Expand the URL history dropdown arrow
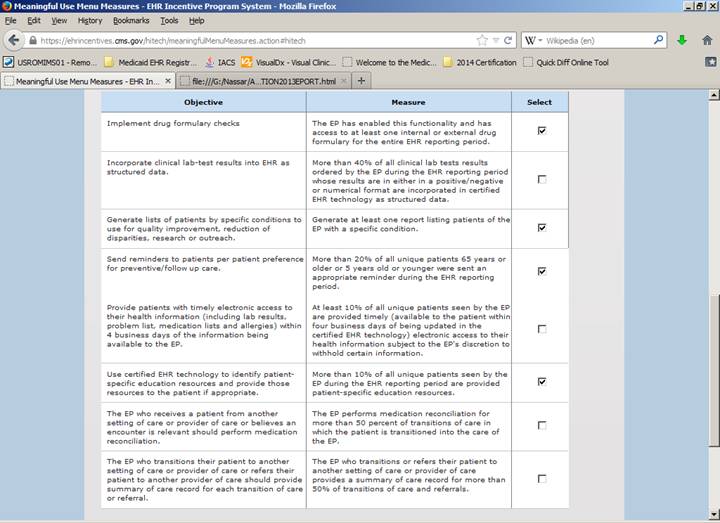720x523 pixels. [495, 40]
